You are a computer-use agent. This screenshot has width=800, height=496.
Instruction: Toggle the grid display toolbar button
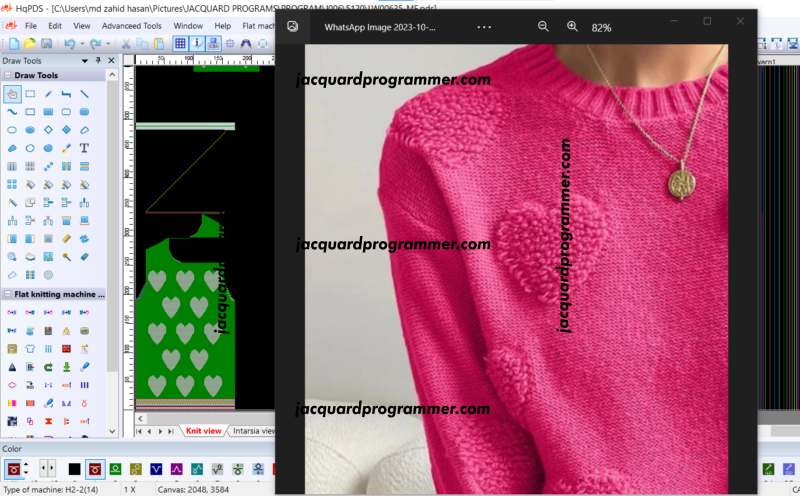180,44
